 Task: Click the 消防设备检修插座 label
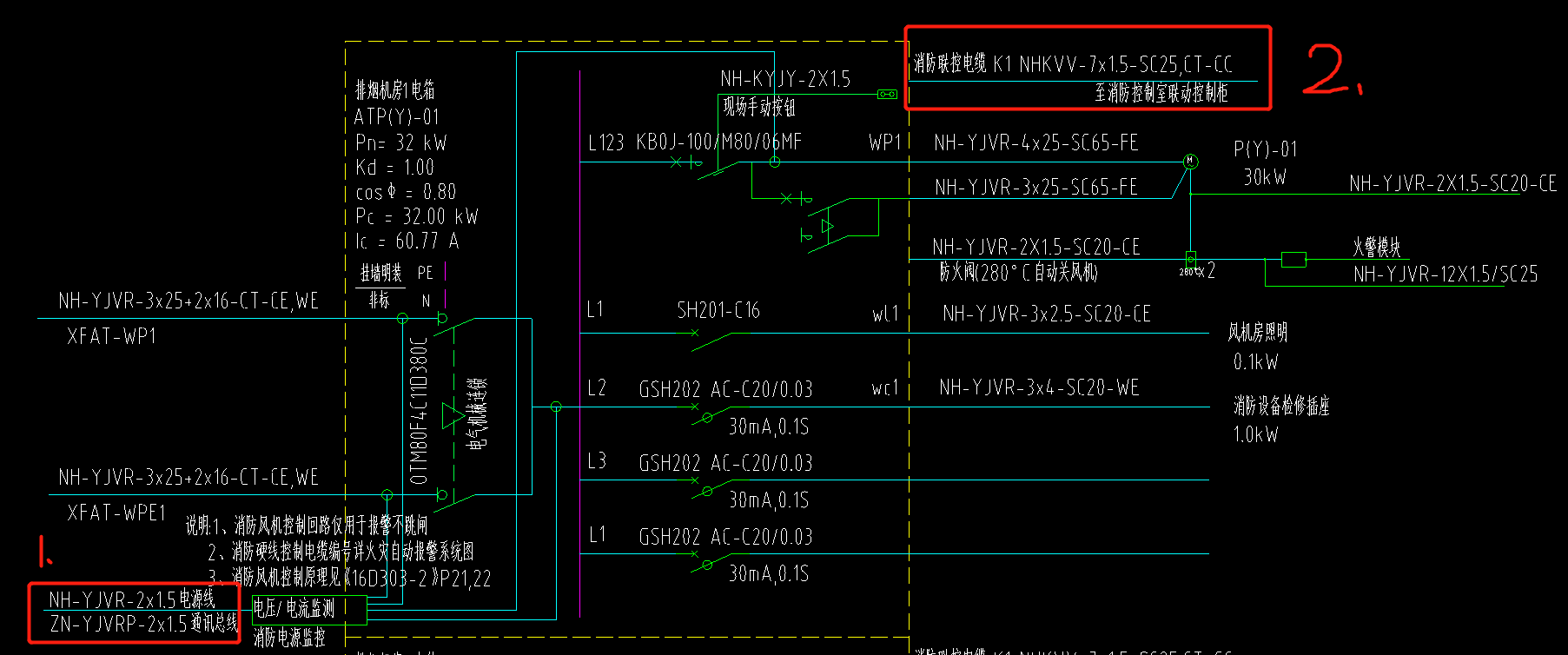(1281, 406)
